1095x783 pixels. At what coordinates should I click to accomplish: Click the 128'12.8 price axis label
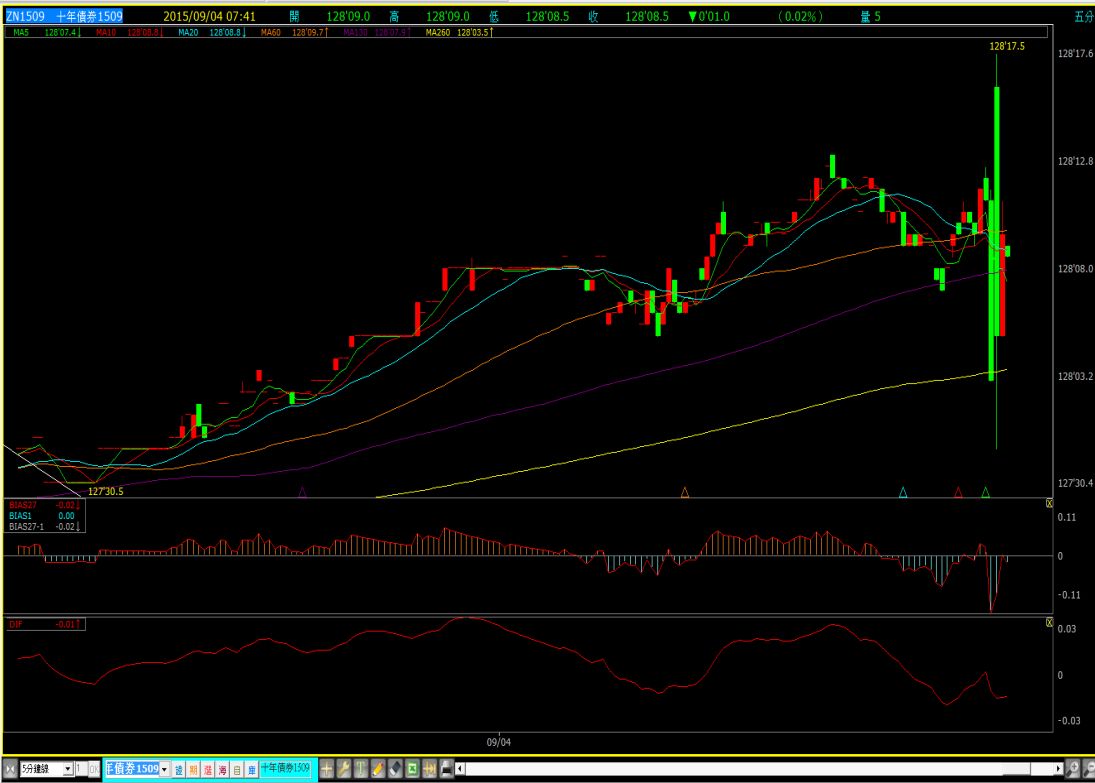[x=1075, y=161]
